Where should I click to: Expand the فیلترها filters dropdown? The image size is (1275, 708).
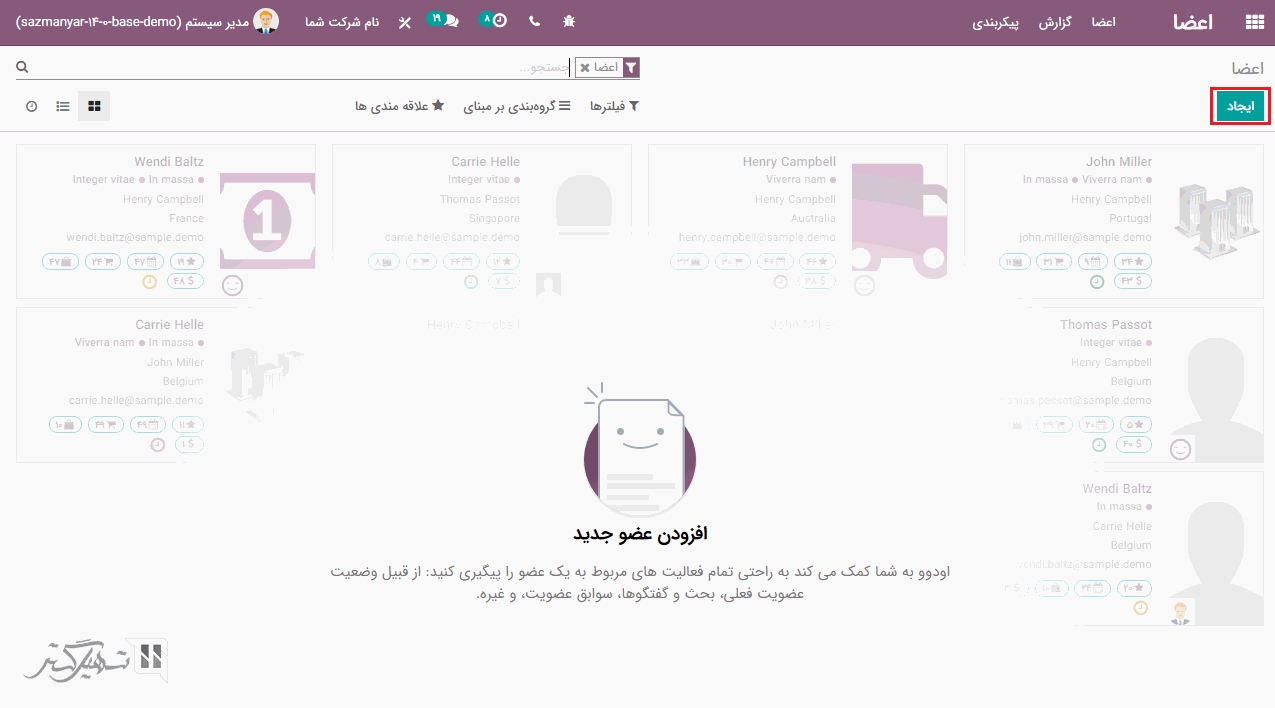tap(614, 106)
